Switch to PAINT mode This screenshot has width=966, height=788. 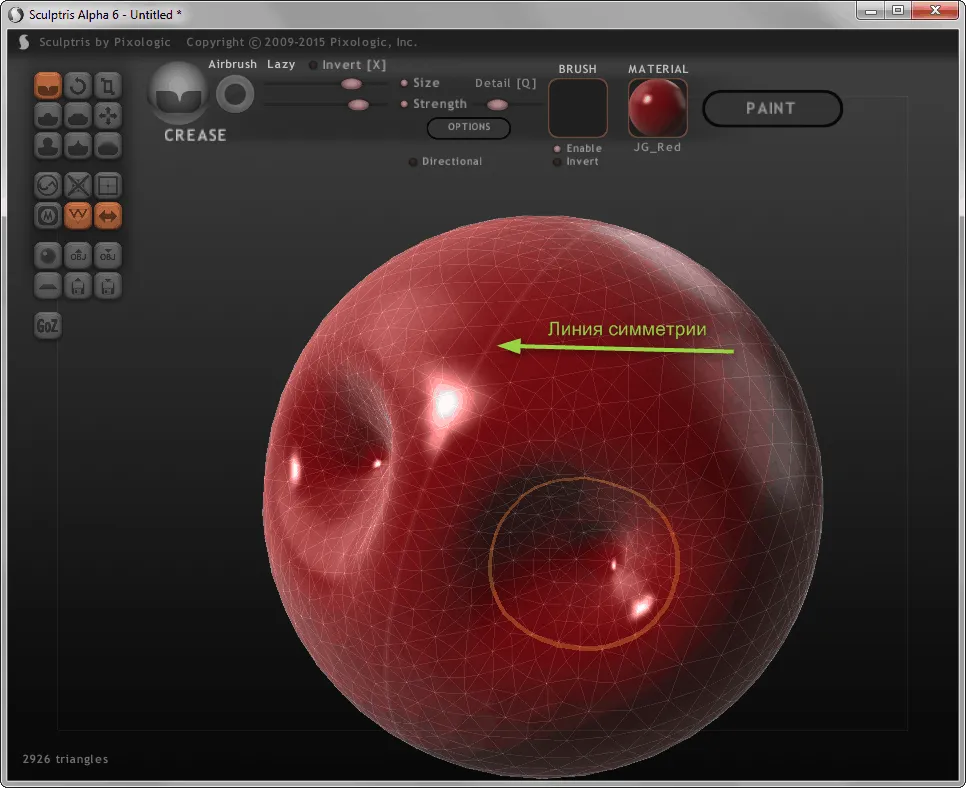click(x=772, y=108)
